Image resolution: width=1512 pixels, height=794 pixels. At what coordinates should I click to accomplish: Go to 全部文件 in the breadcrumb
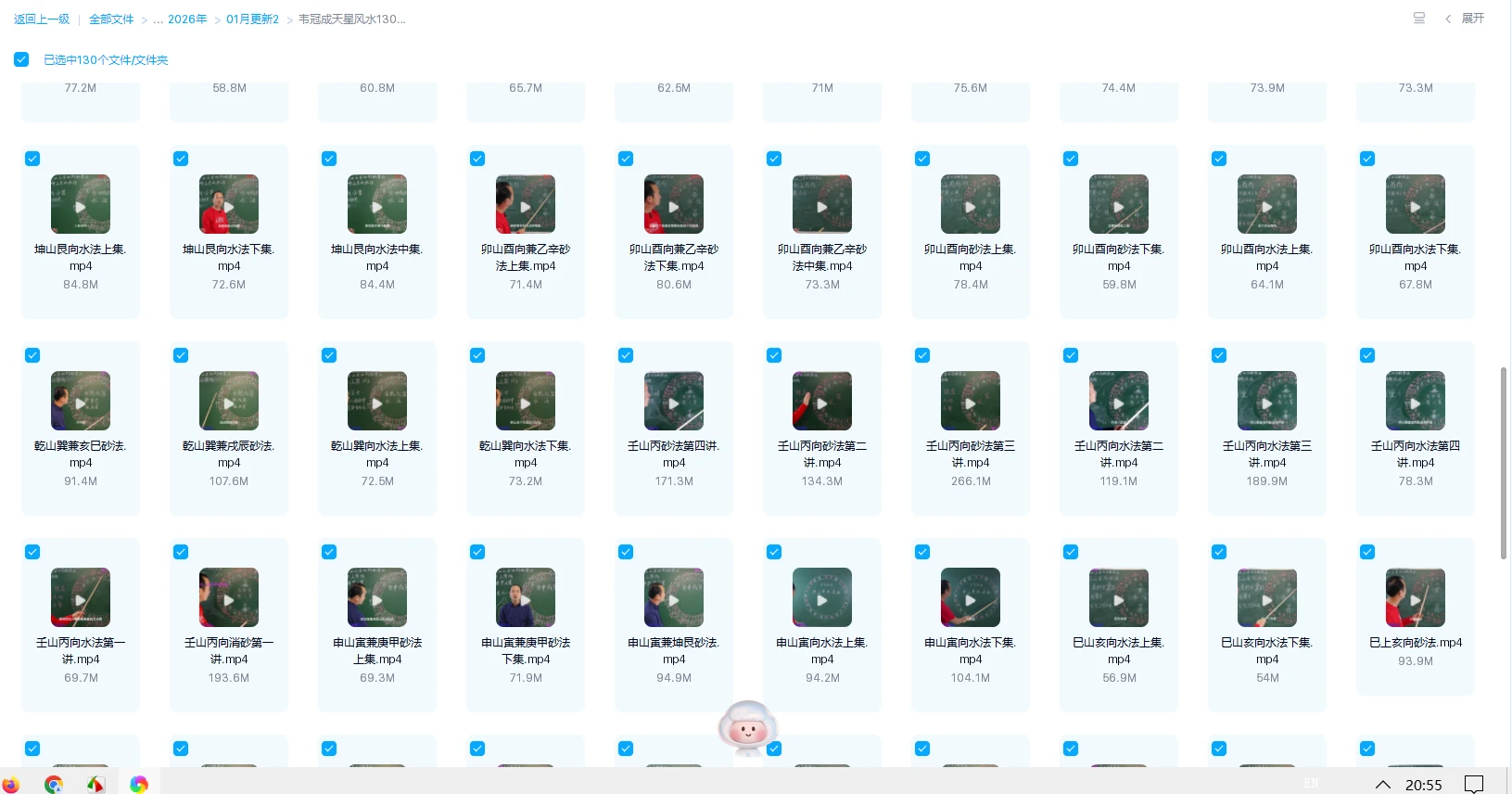tap(111, 19)
